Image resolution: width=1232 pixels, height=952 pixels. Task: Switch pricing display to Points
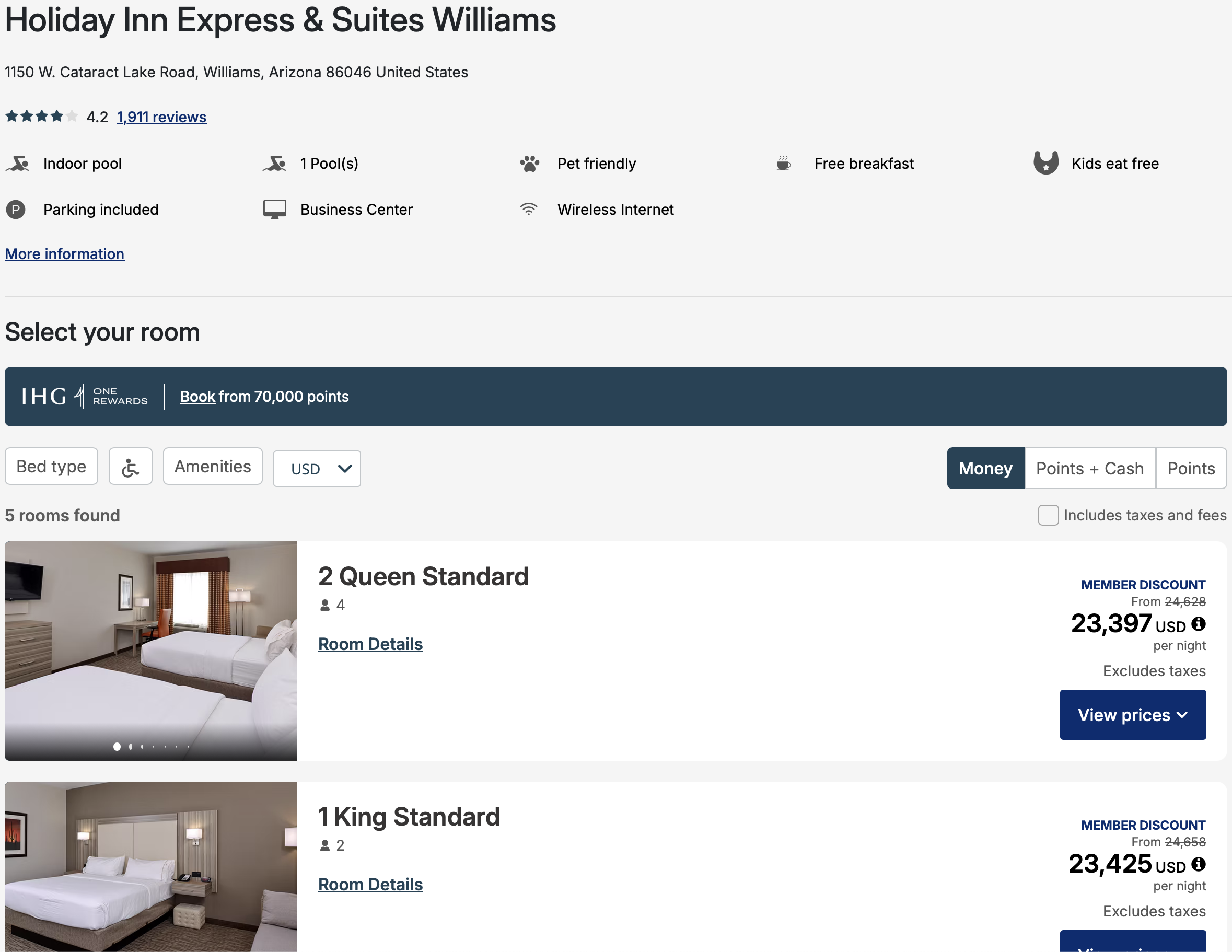[x=1190, y=468]
